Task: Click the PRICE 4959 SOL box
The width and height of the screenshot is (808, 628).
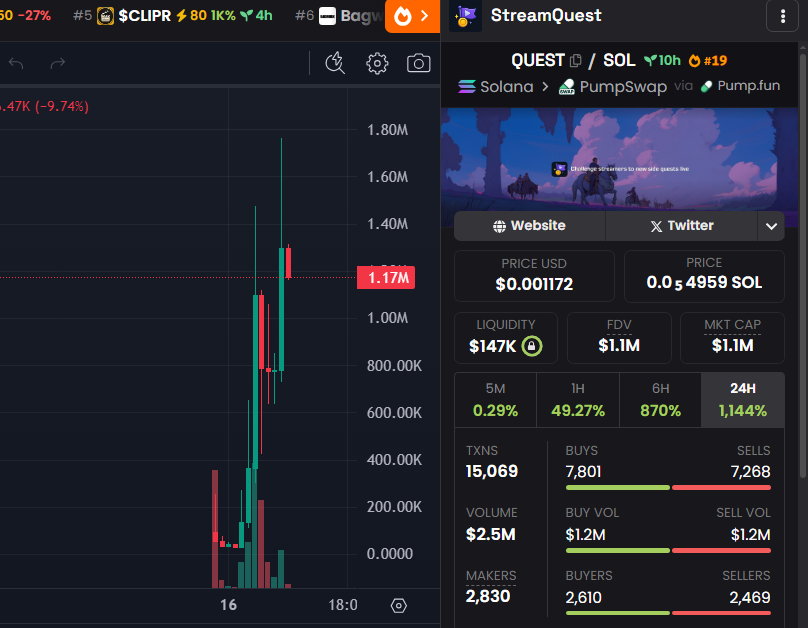Action: pyautogui.click(x=704, y=276)
